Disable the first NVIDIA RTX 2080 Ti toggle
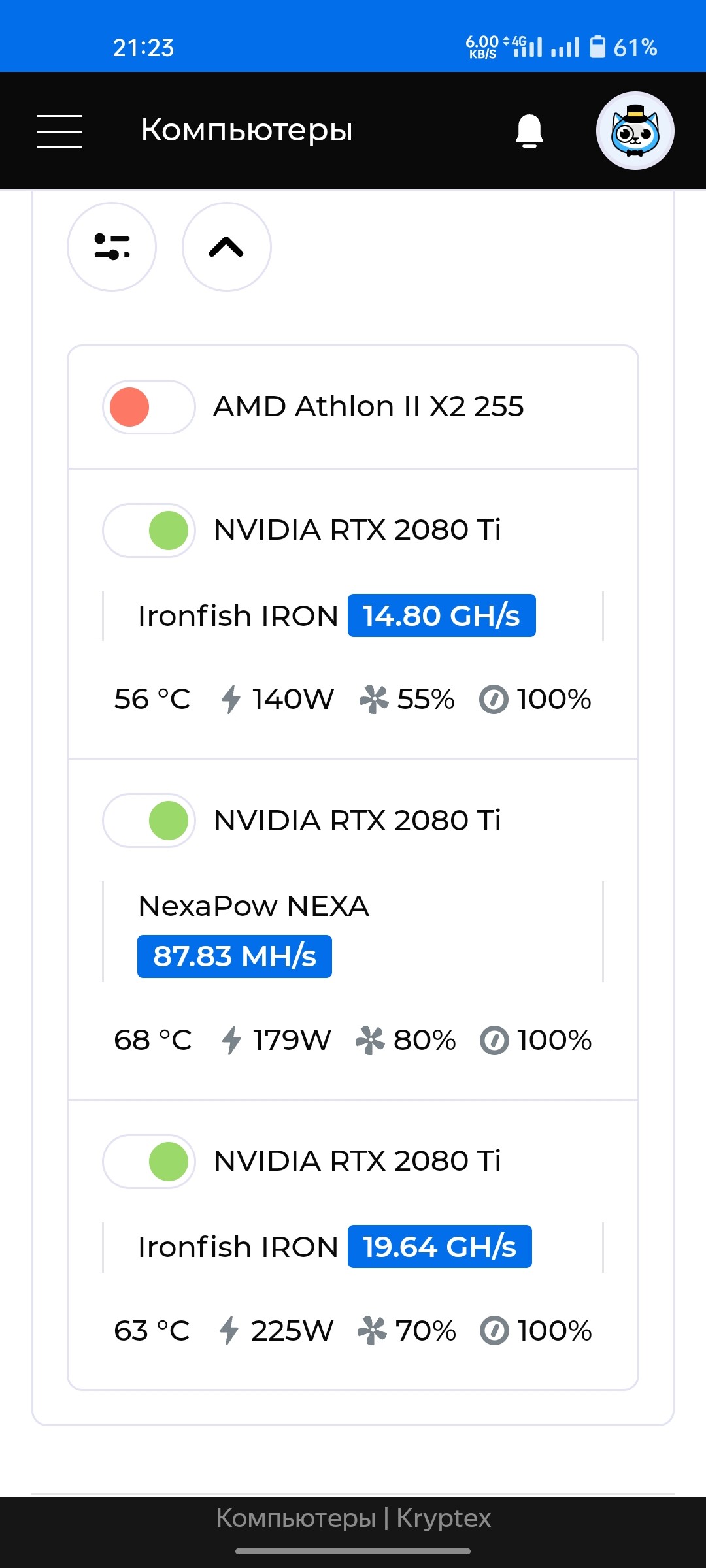 [149, 531]
